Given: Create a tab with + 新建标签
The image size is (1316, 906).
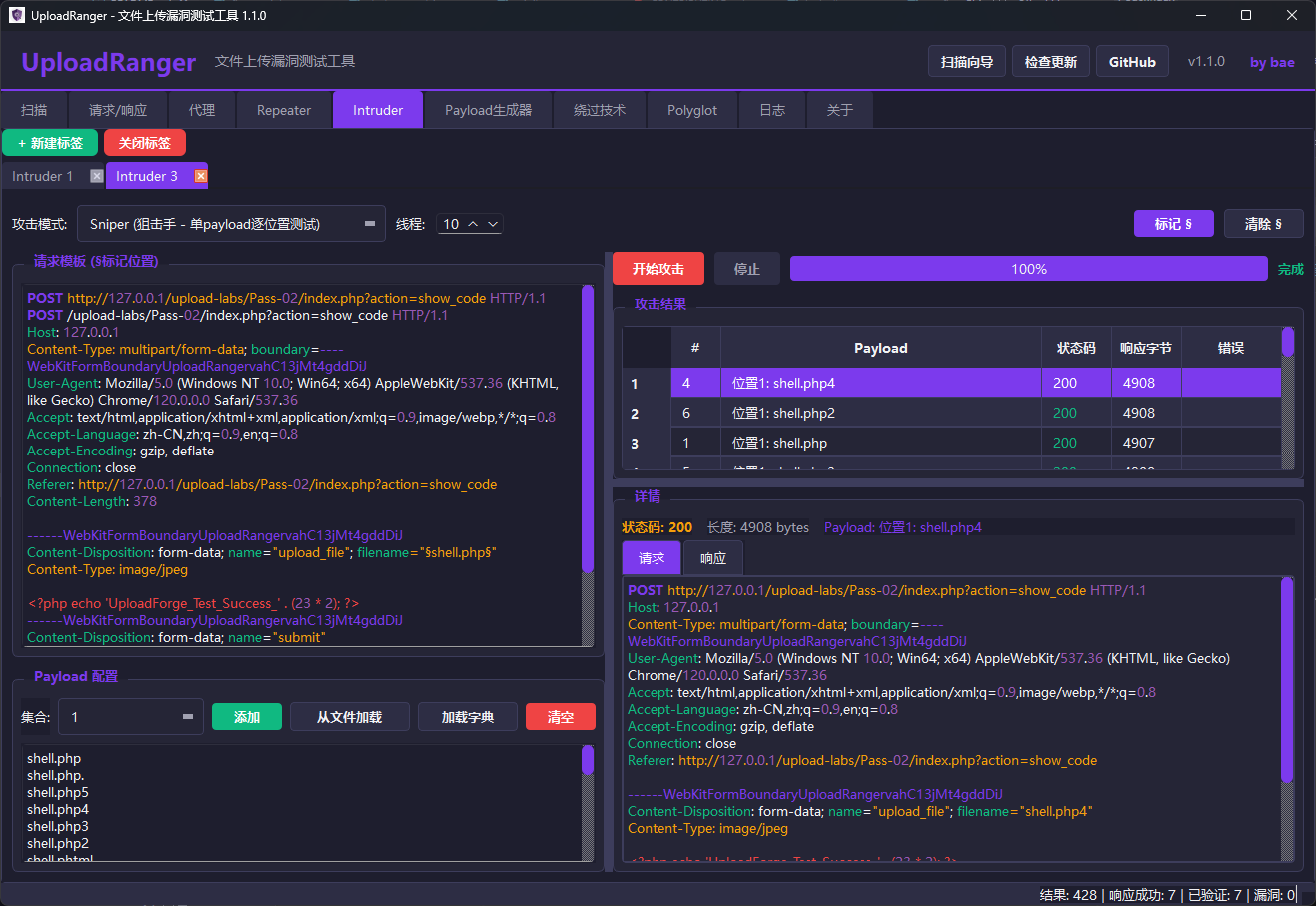Looking at the screenshot, I should (x=50, y=143).
